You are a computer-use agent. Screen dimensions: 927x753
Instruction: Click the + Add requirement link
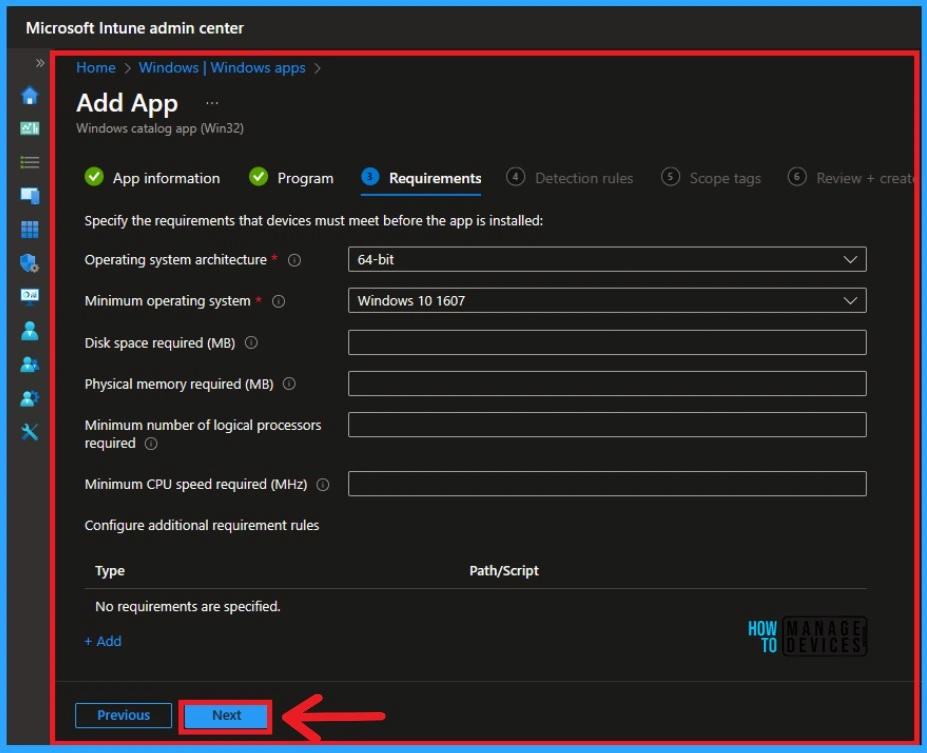103,641
